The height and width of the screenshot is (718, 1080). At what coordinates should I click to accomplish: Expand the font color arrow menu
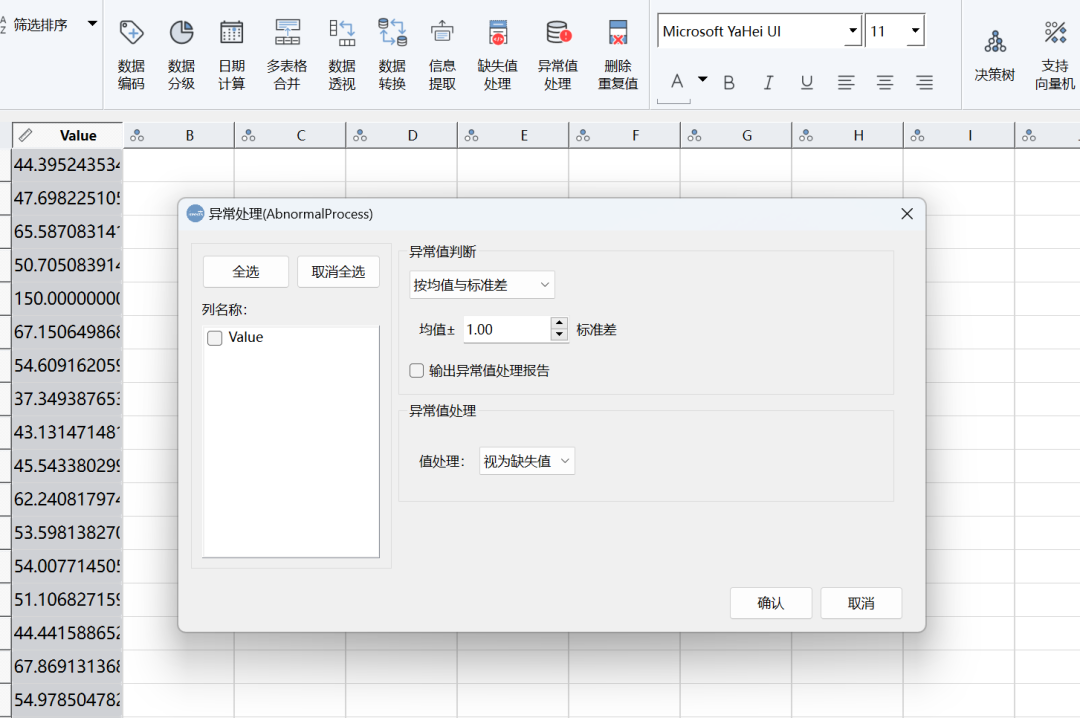[703, 80]
